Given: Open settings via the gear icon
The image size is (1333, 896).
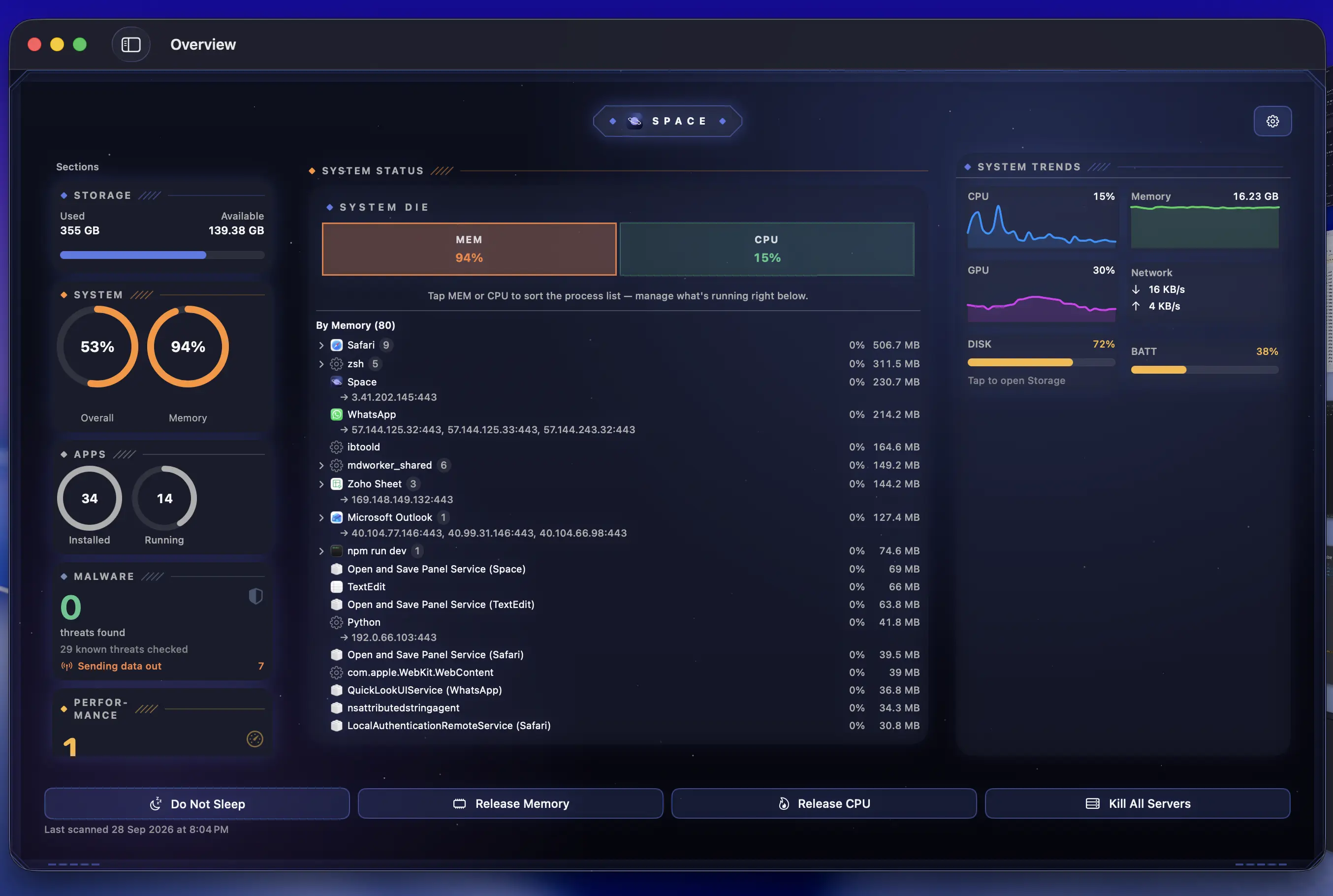Looking at the screenshot, I should pos(1272,121).
